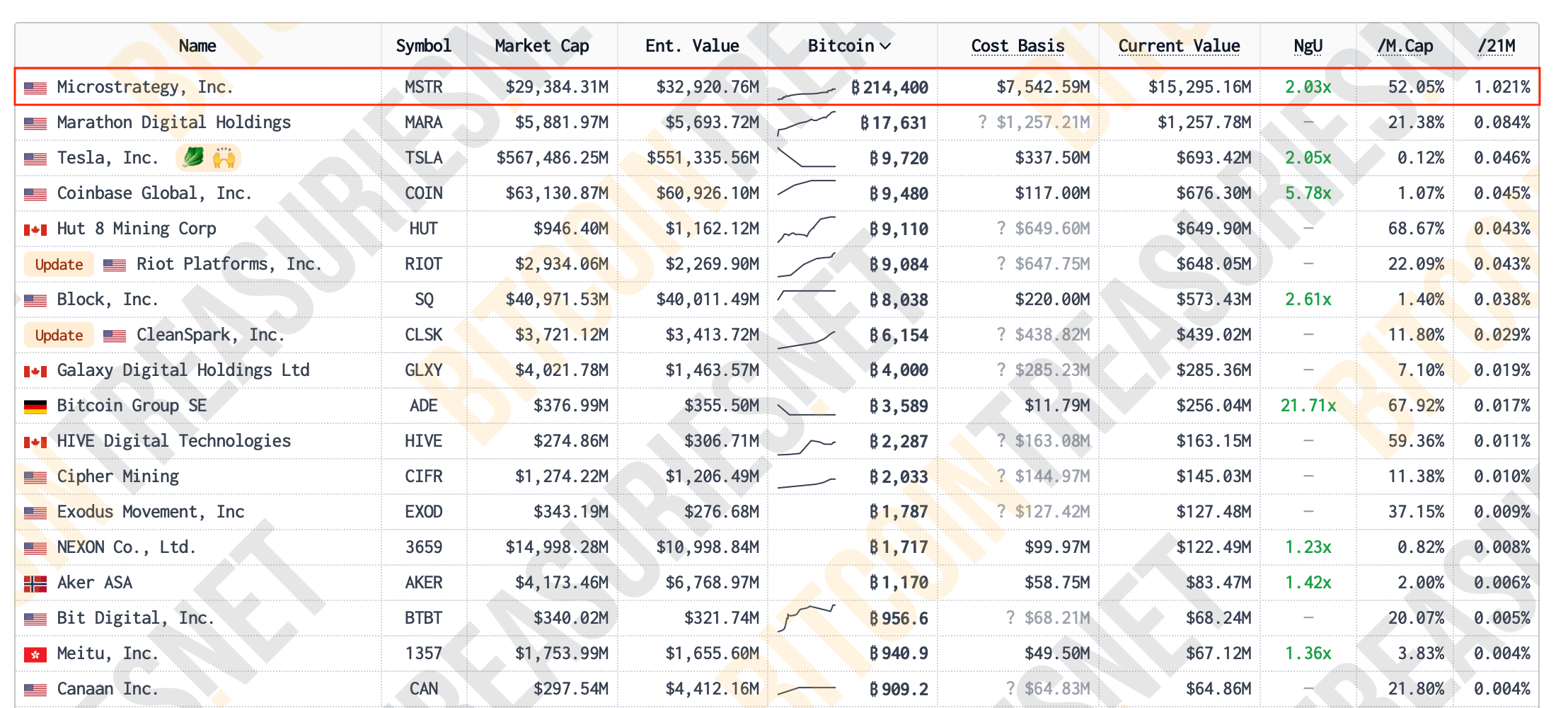Click the US flag next to Exodus Movement, Inc
Screen dimensions: 1568x708
point(35,513)
